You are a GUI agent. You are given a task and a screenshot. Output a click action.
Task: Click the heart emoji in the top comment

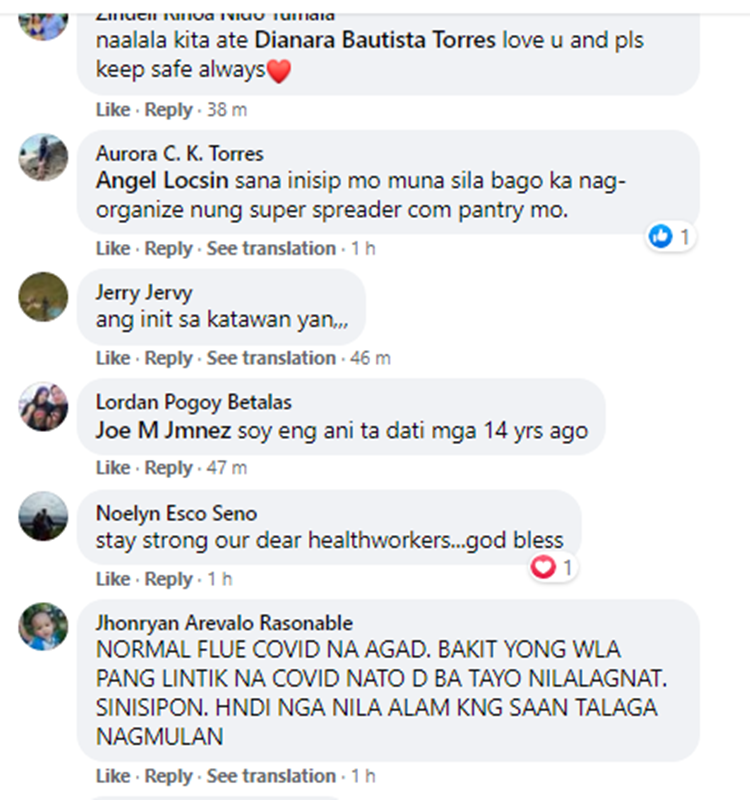tap(279, 71)
